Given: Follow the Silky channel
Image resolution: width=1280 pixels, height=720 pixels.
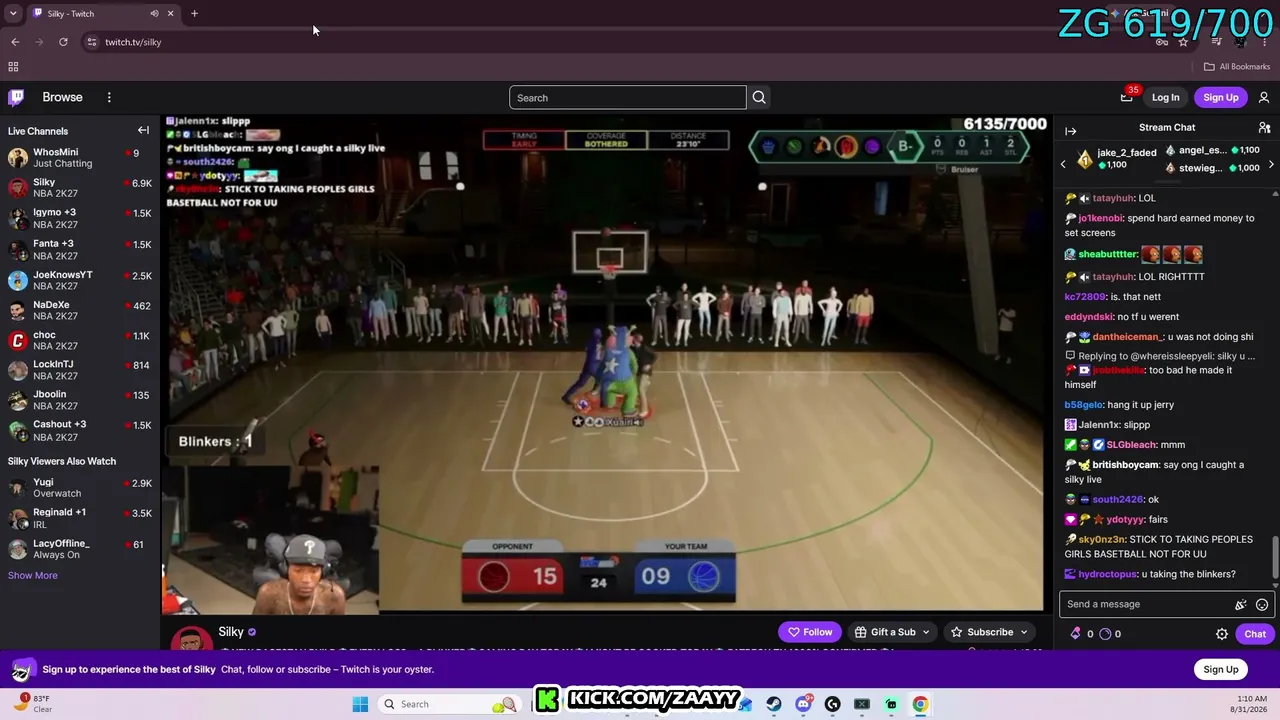Looking at the screenshot, I should [810, 632].
